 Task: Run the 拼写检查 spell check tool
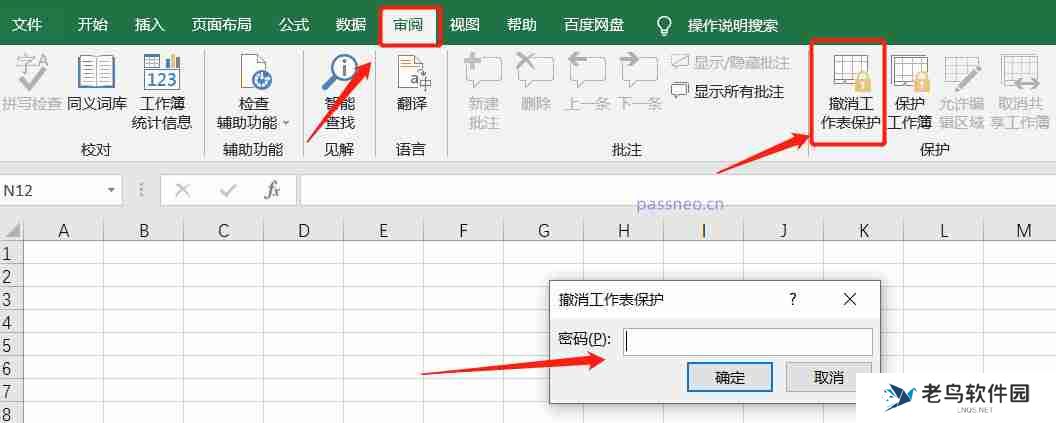(31, 82)
